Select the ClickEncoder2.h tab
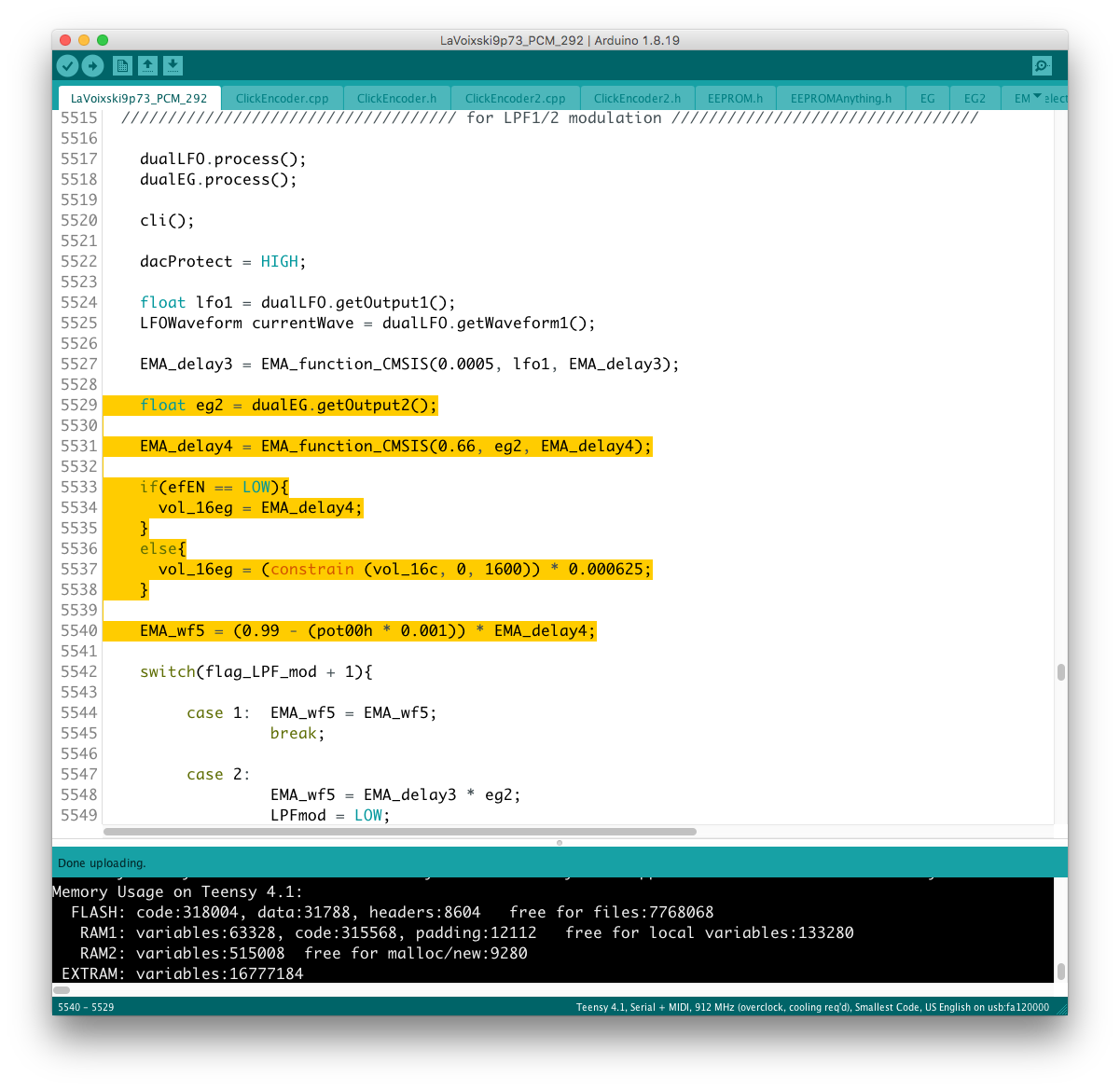 coord(637,98)
